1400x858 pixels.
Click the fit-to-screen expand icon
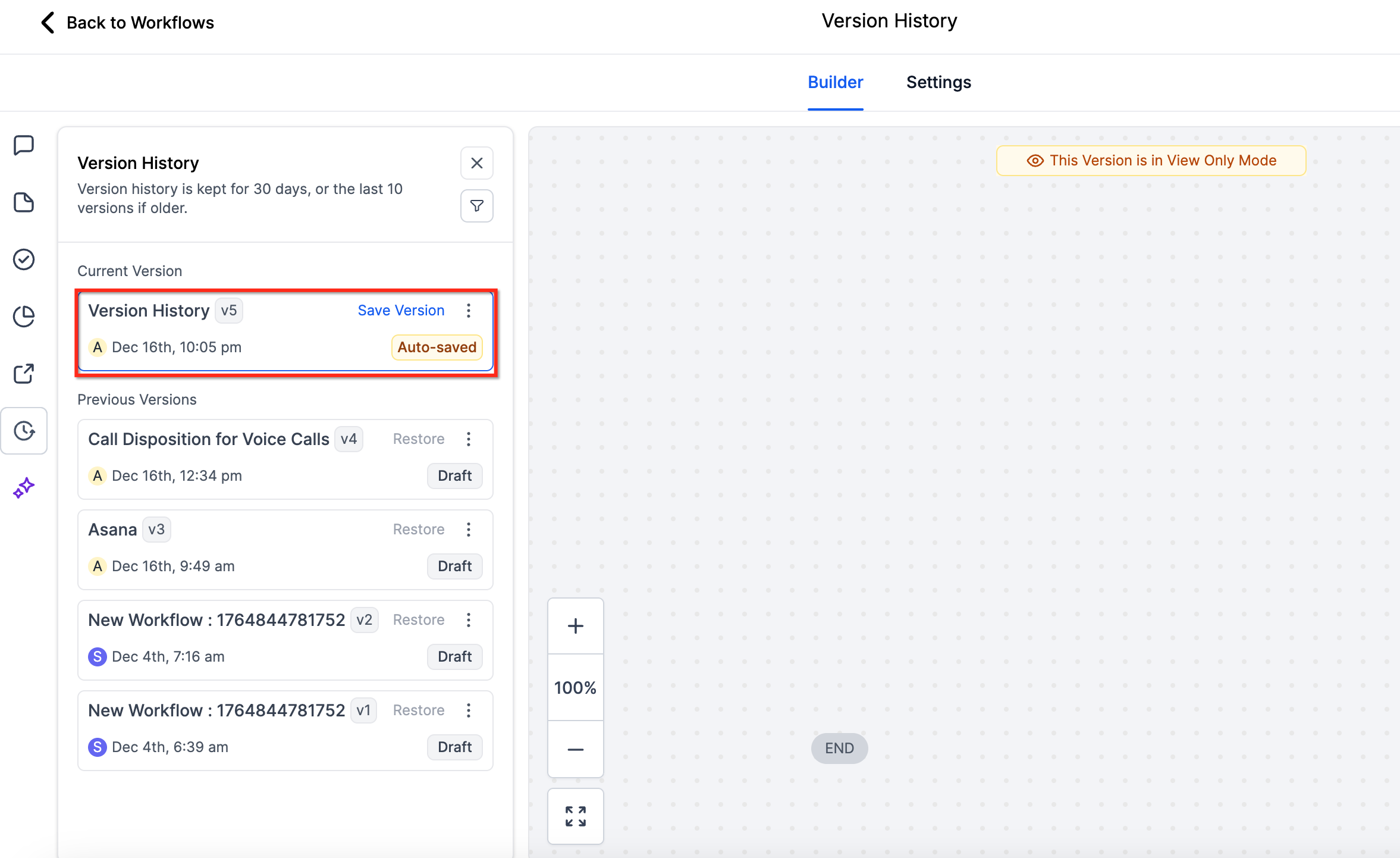pyautogui.click(x=575, y=816)
